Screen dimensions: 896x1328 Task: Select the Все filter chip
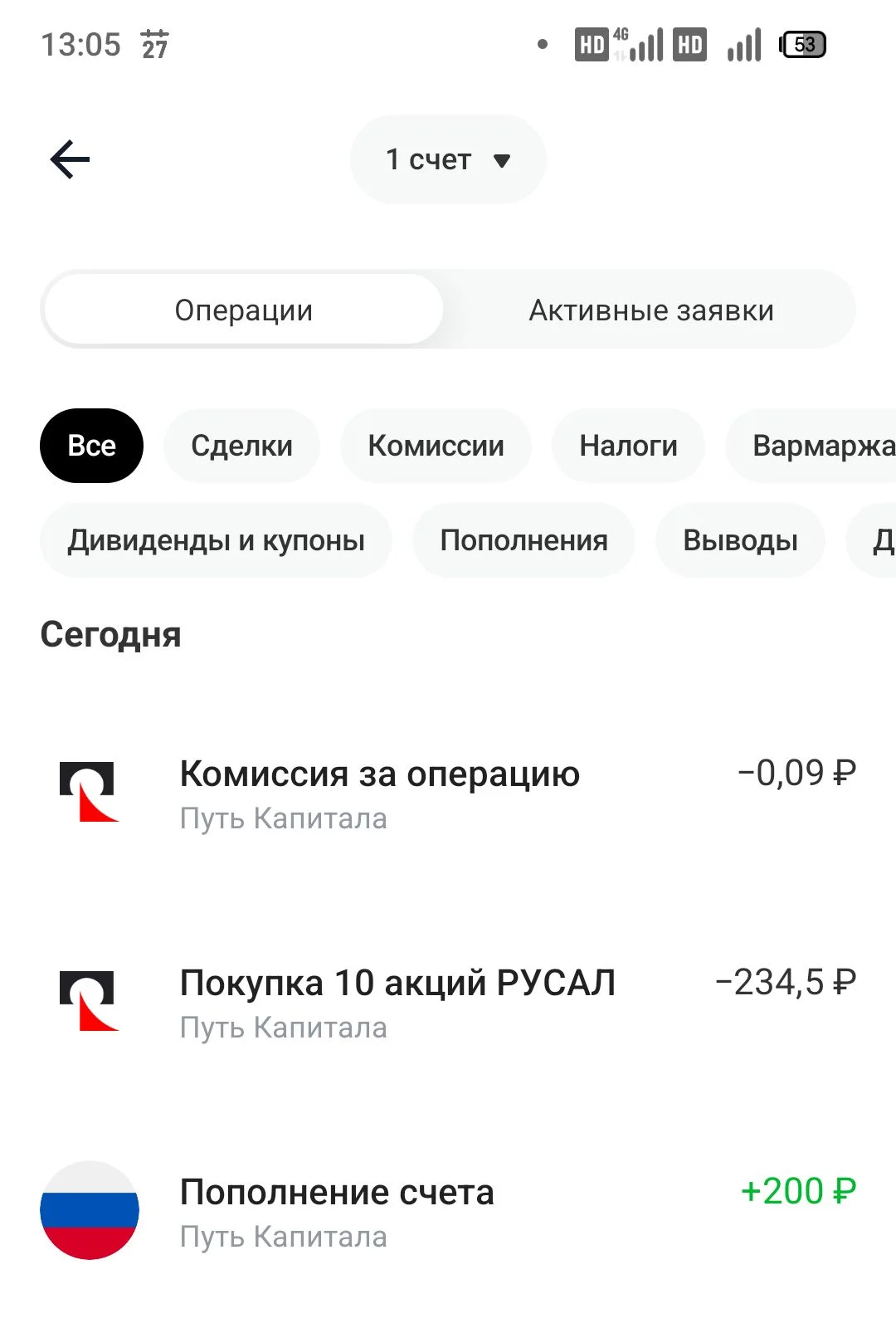tap(91, 446)
